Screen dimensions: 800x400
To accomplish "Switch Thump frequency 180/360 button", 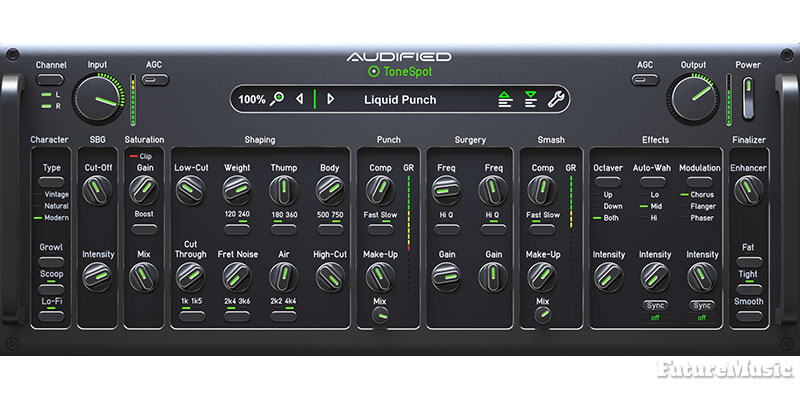I will 284,229.
